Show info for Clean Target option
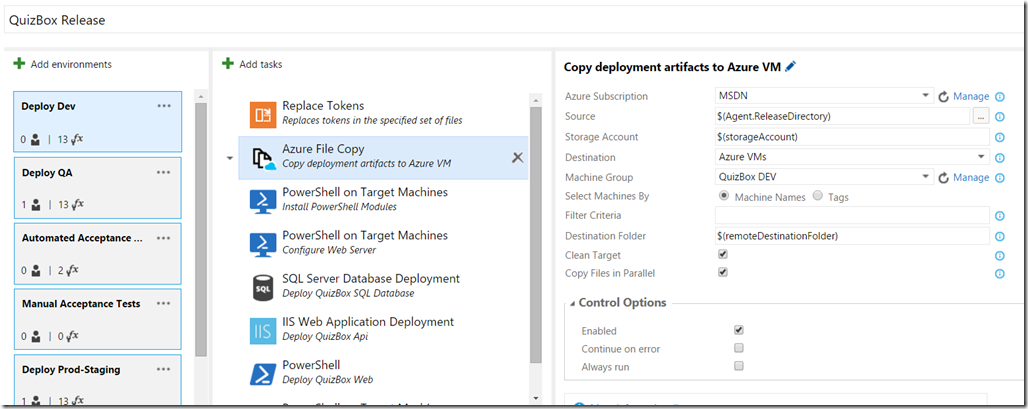Screen dimensions: 1028x409 1000,256
